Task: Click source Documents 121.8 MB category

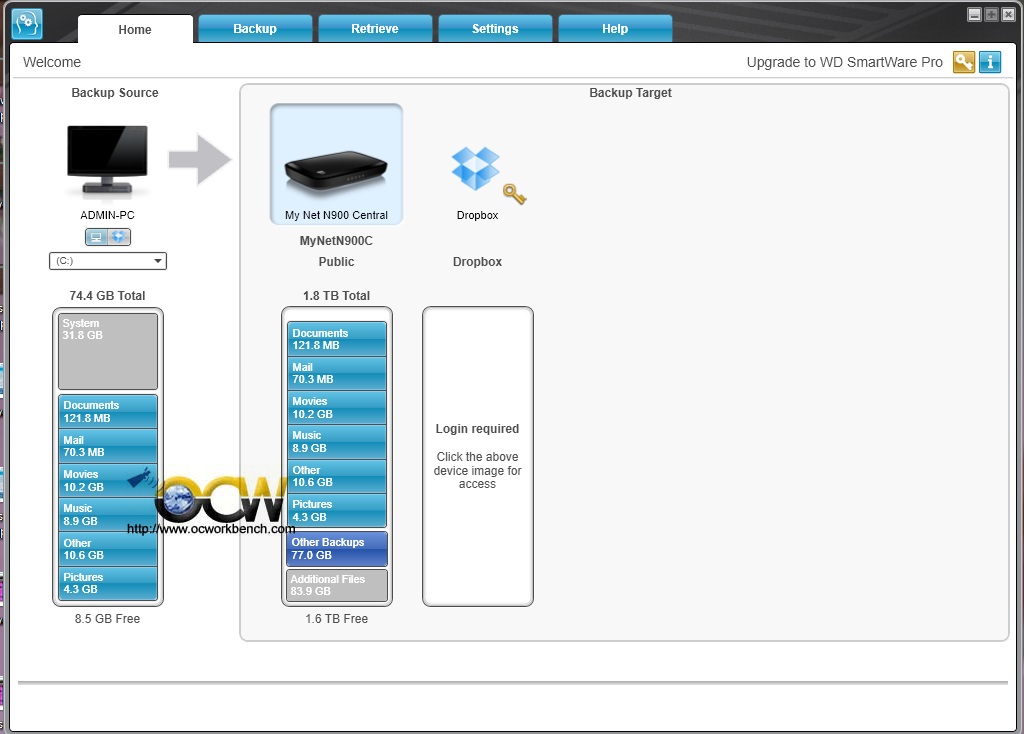Action: tap(108, 411)
